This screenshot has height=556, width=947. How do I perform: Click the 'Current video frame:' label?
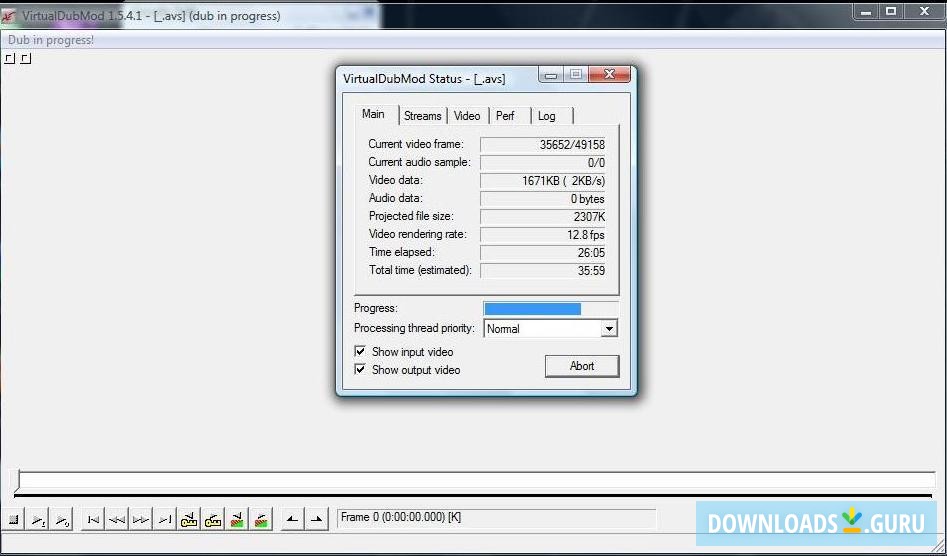416,144
